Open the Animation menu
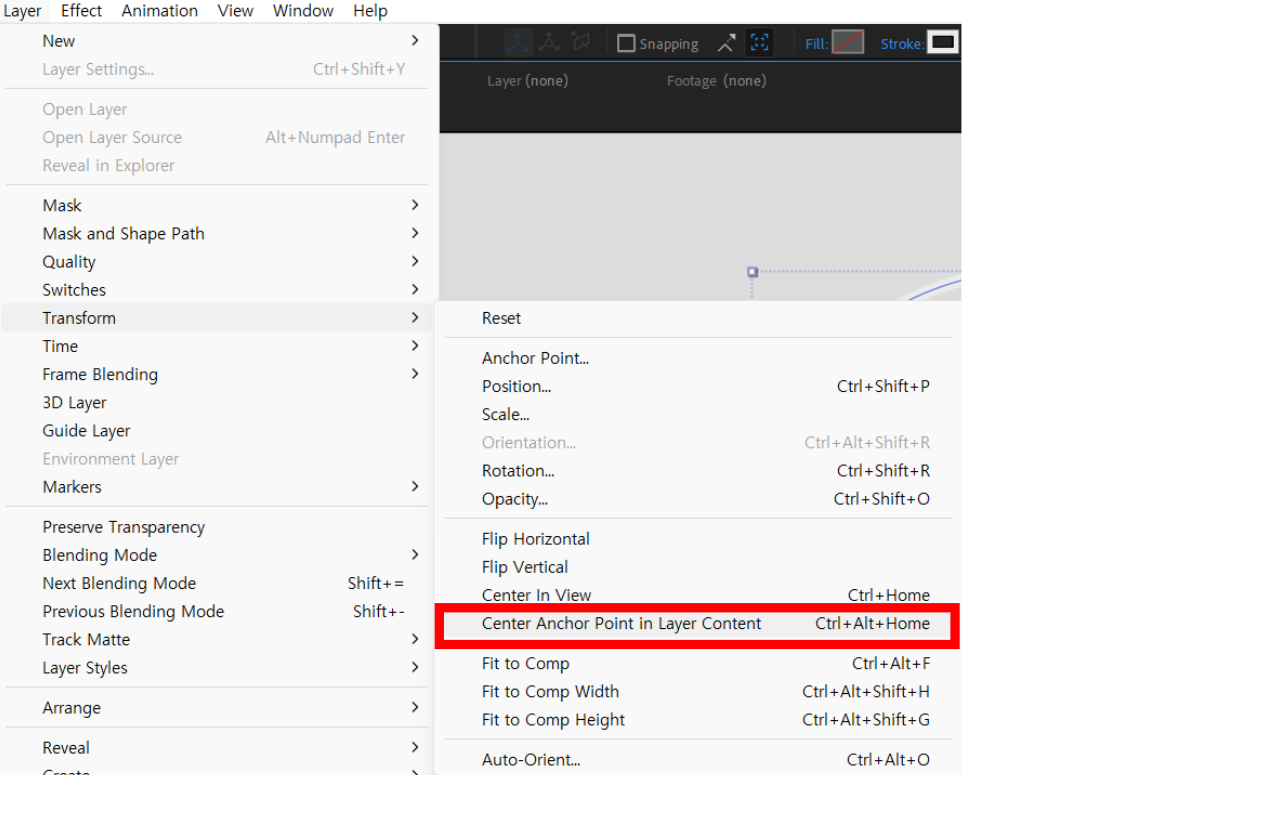This screenshot has height=820, width=1280. coord(160,11)
